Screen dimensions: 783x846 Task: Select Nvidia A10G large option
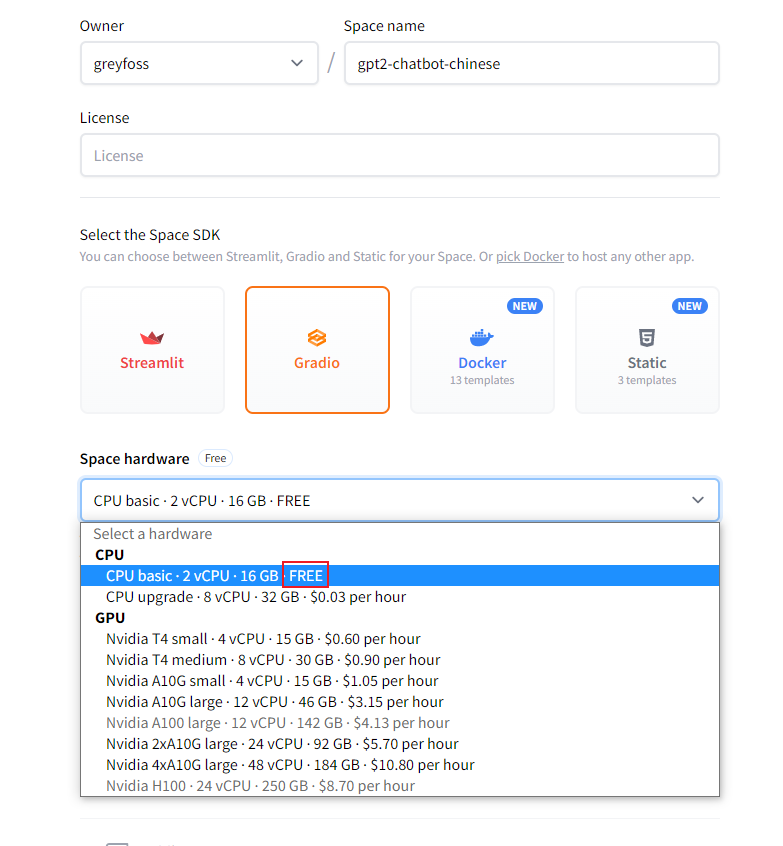(x=399, y=702)
